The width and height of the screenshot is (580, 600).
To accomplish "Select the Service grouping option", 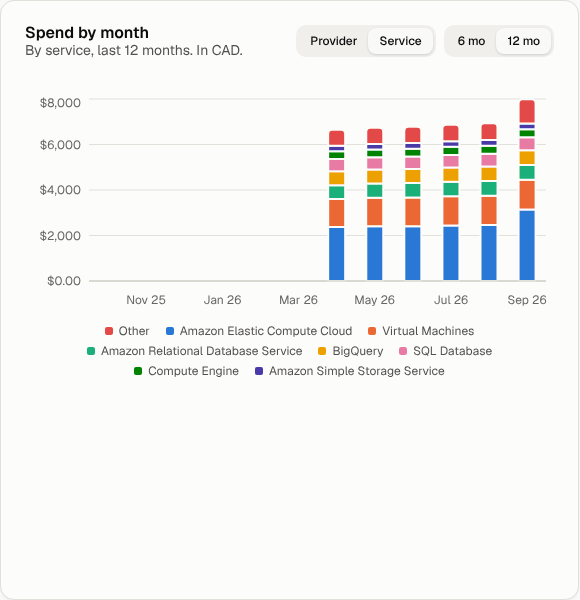I will pos(400,41).
